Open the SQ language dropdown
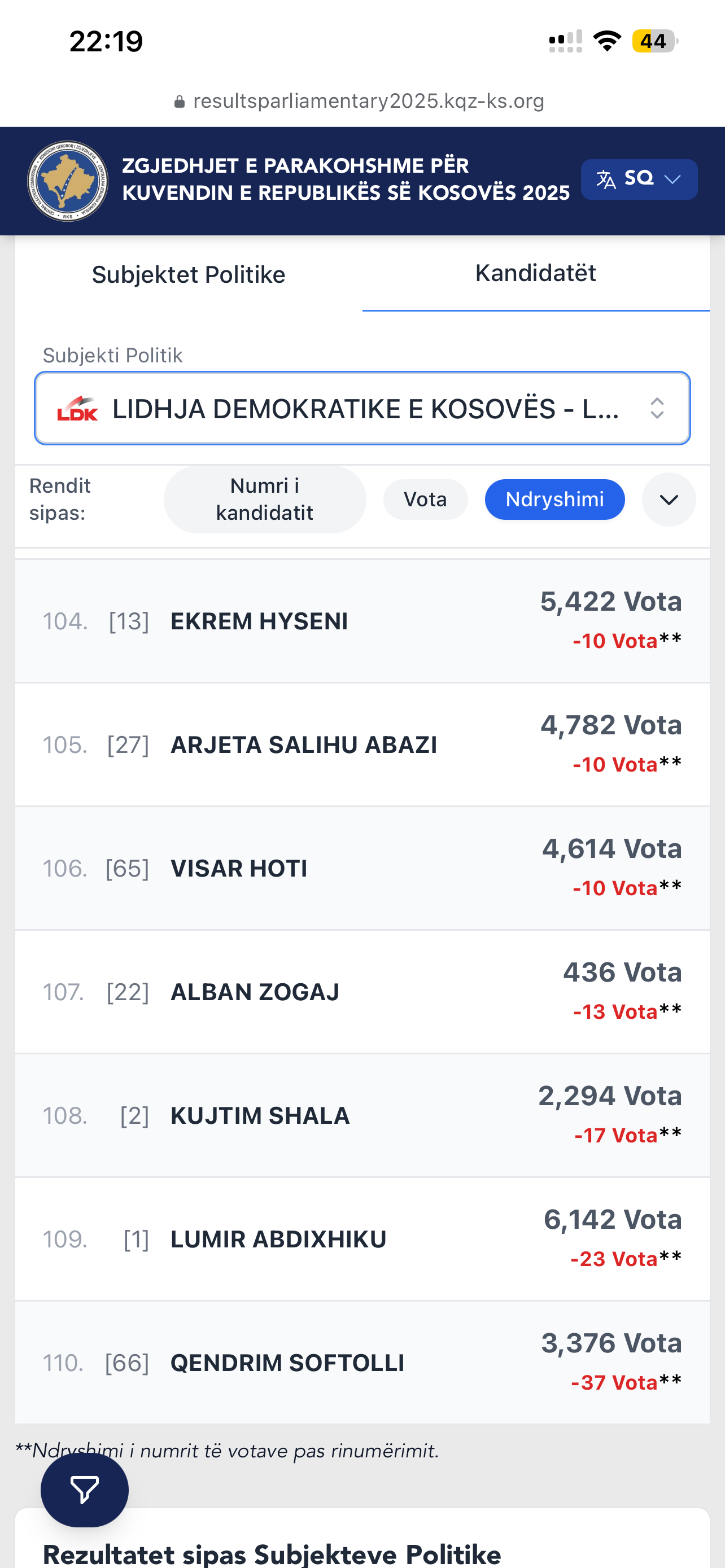725x1568 pixels. pos(639,179)
